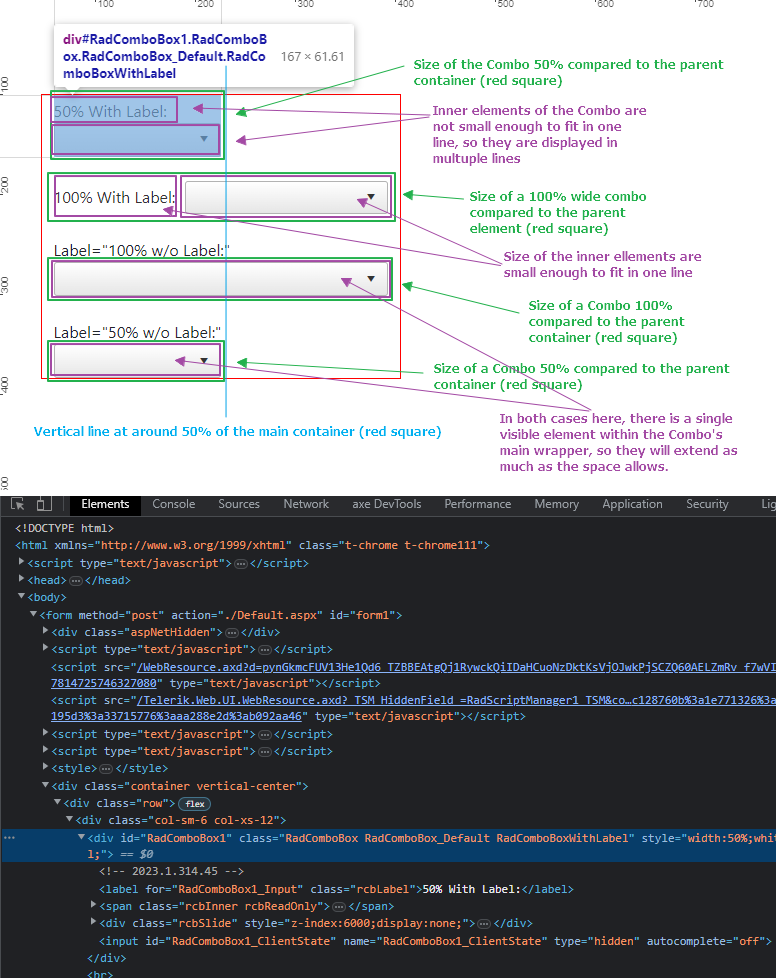Click the ellipsis inside the head node

click(76, 581)
